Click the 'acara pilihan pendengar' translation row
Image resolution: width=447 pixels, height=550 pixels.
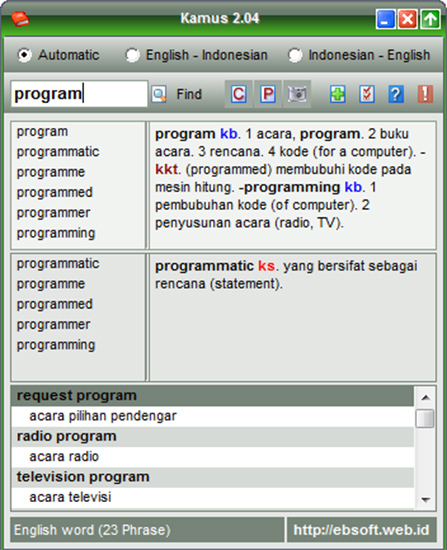point(213,416)
